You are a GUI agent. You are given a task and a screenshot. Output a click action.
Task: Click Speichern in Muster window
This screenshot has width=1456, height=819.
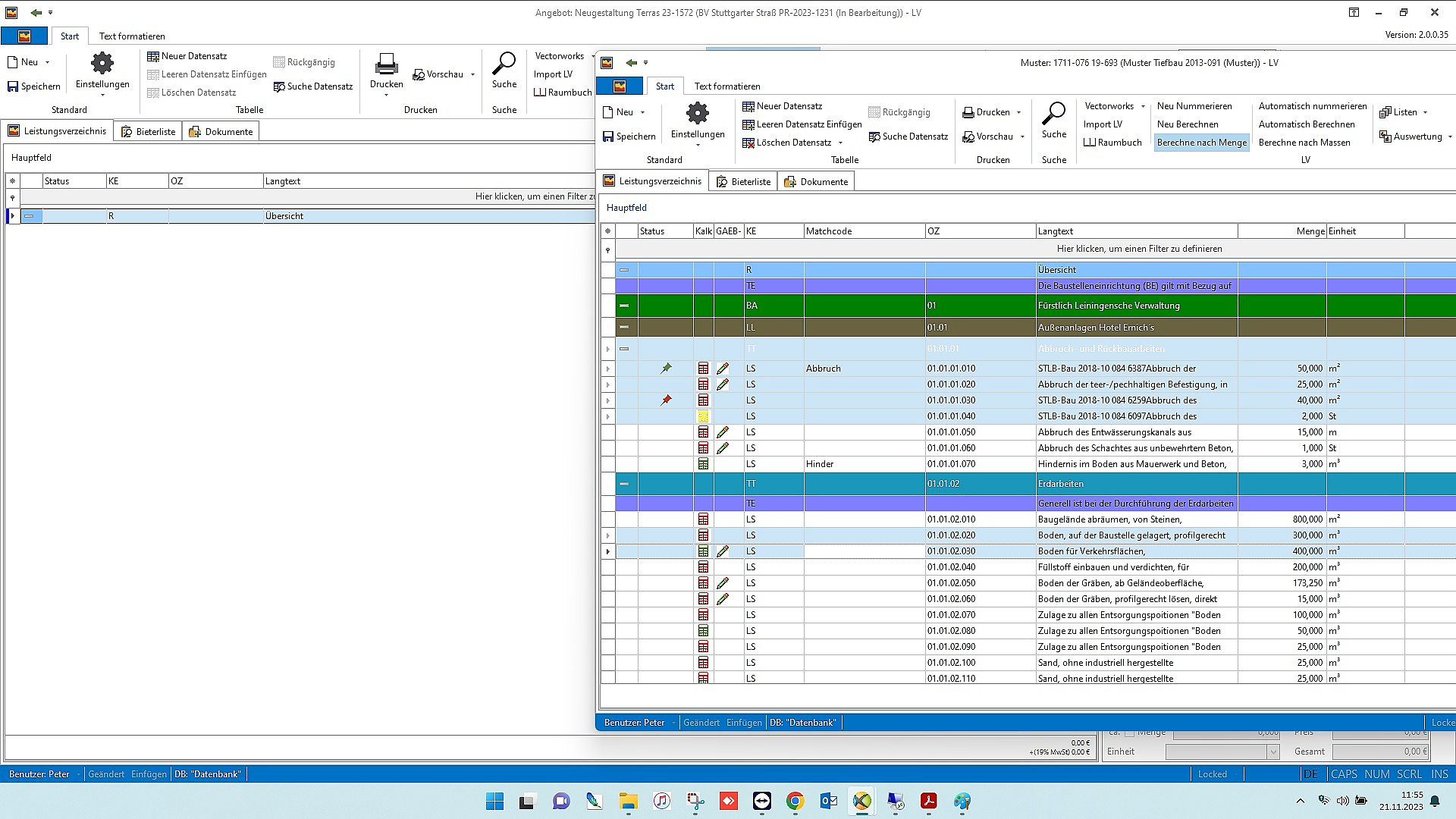(x=629, y=136)
